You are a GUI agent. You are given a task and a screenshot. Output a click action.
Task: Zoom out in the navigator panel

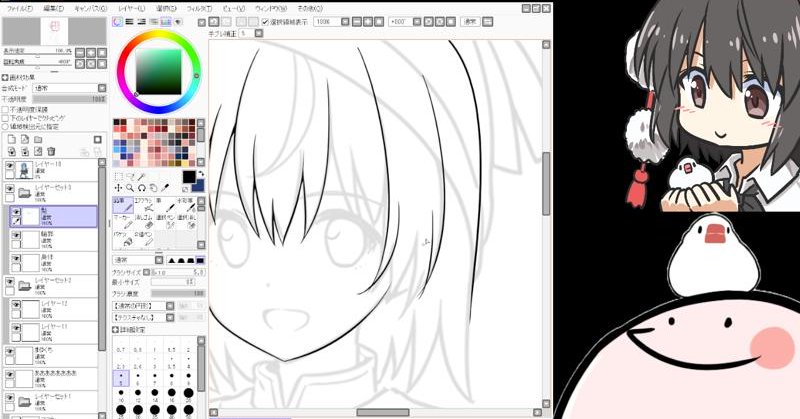(80, 53)
